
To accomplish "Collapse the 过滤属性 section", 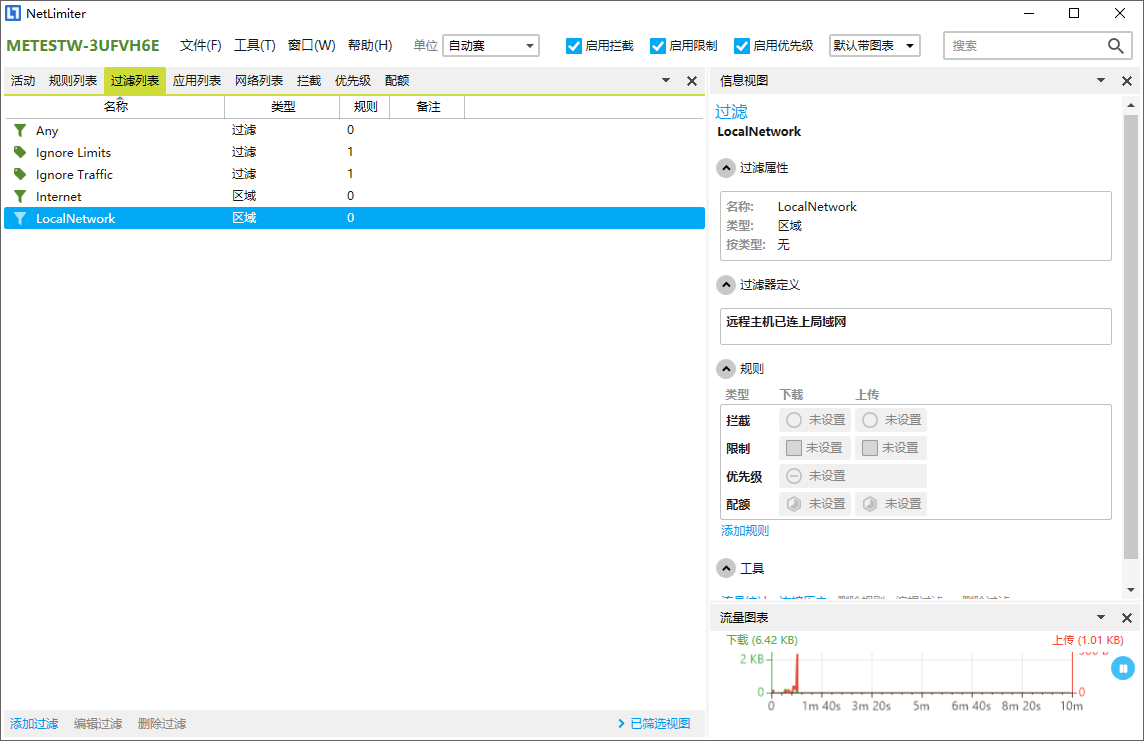I will coord(725,168).
